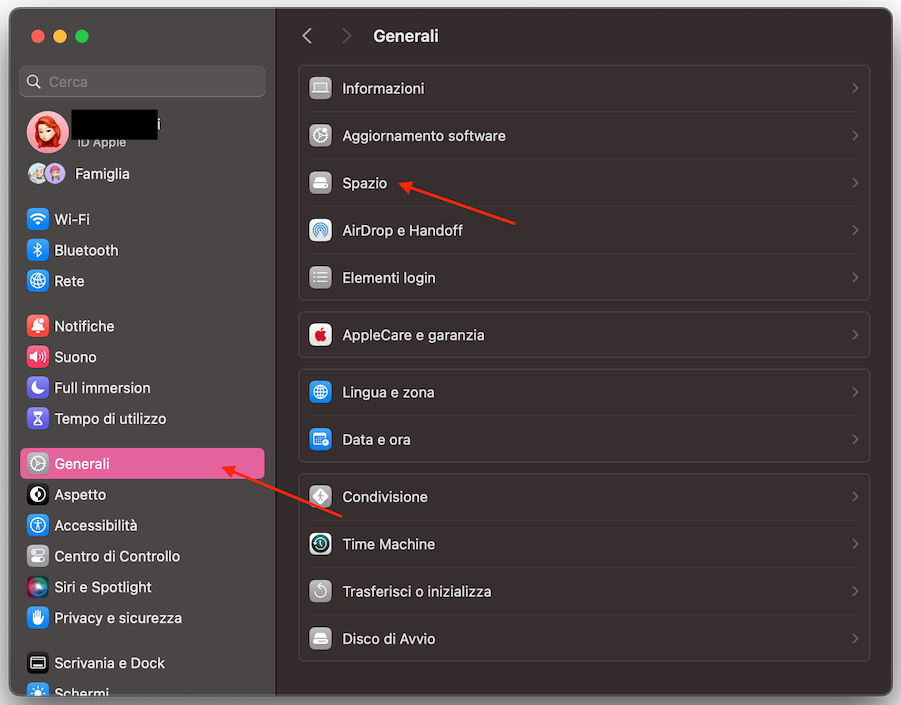Image resolution: width=901 pixels, height=705 pixels.
Task: Click the Notifiche icon
Action: [x=38, y=326]
